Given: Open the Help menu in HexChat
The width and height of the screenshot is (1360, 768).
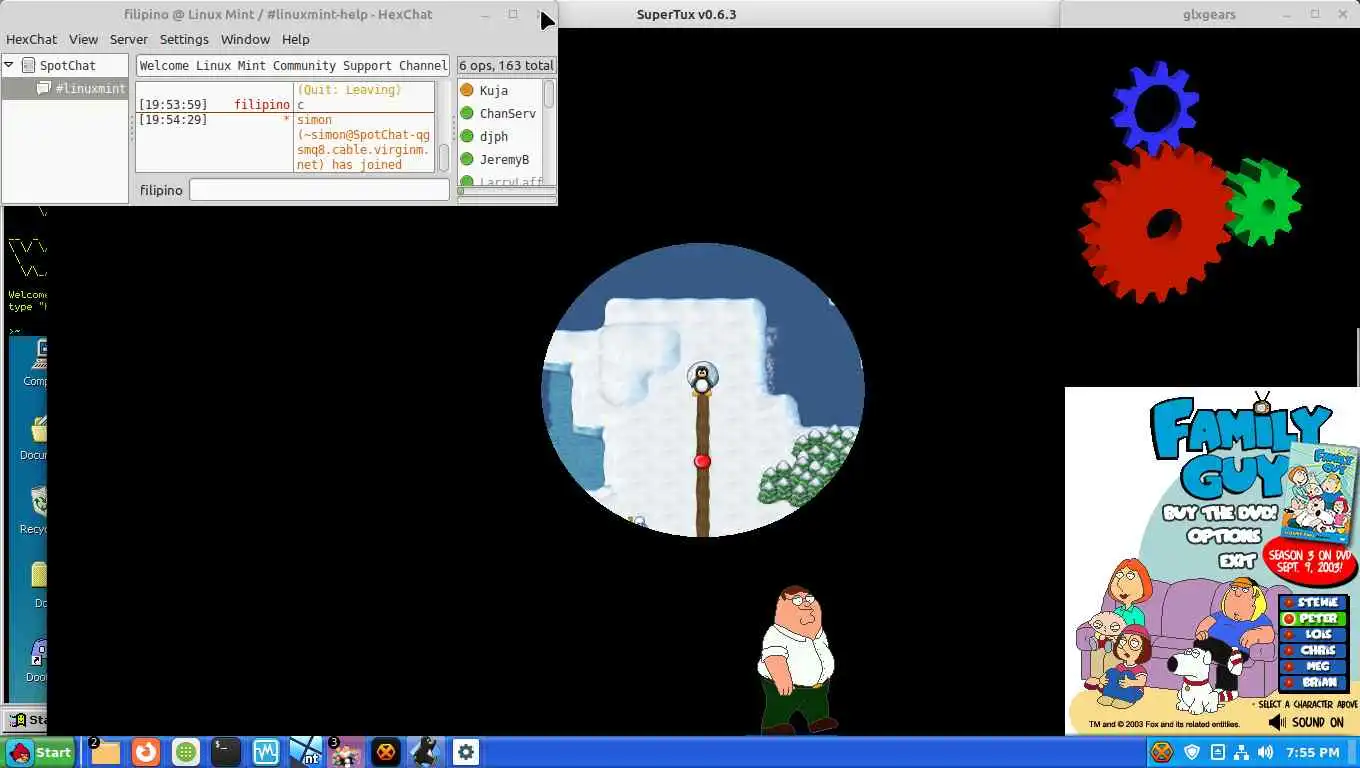Looking at the screenshot, I should click(x=295, y=39).
